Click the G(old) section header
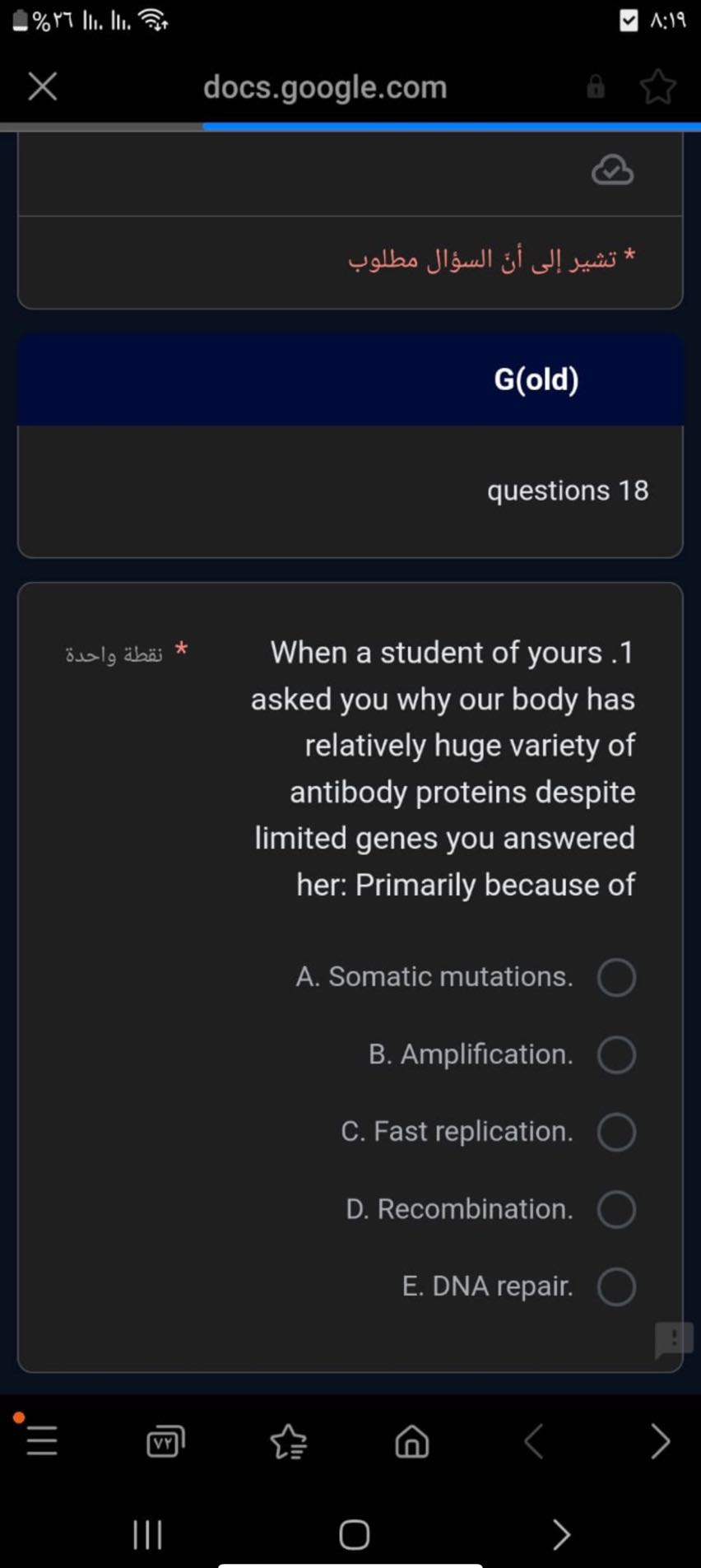Image resolution: width=701 pixels, height=1568 pixels. pyautogui.click(x=350, y=379)
